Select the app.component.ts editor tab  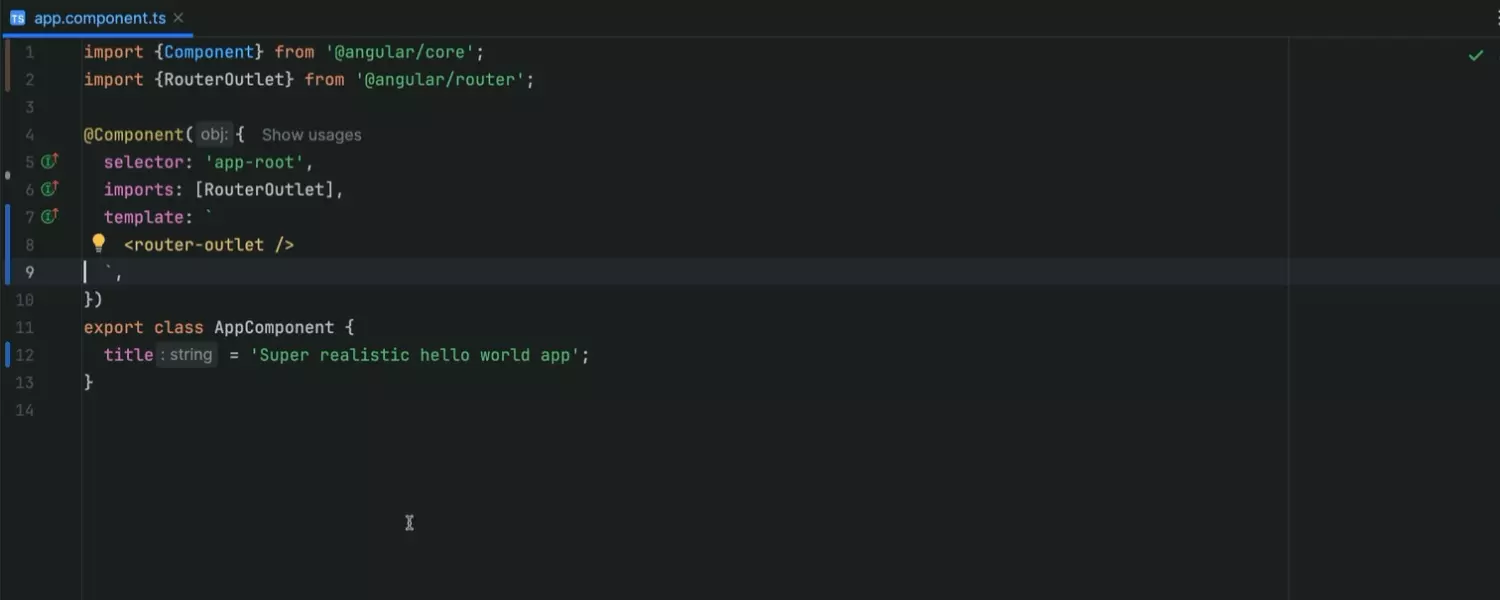(x=99, y=18)
